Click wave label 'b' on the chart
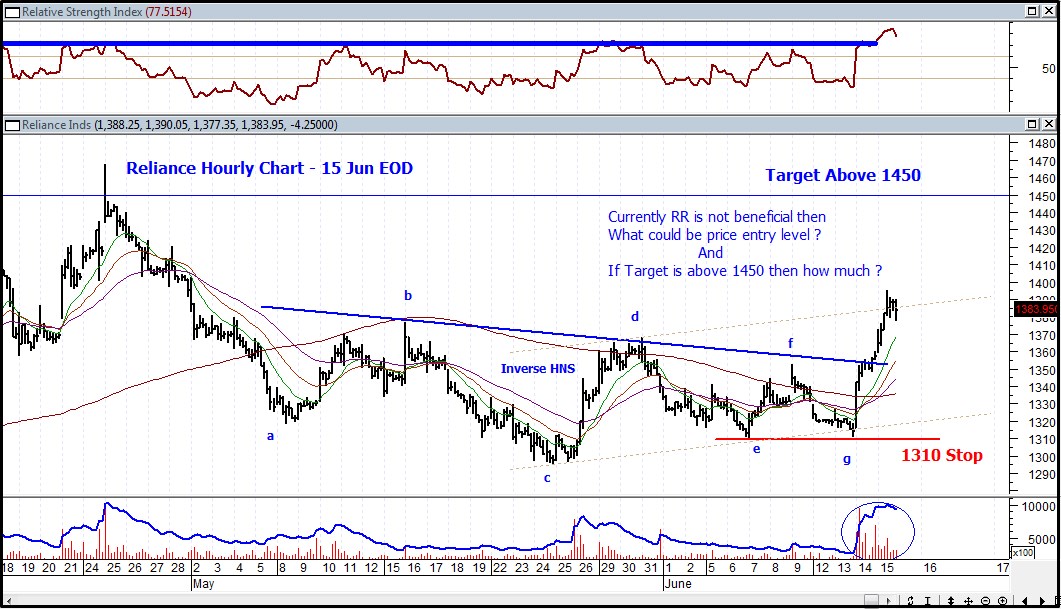Viewport: 1061px width, 609px height. pos(408,296)
